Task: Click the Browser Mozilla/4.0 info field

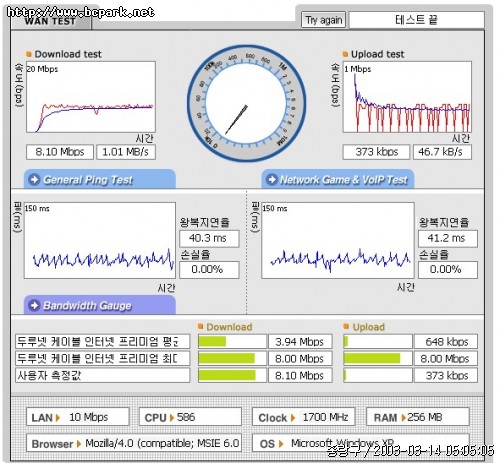Action: tap(134, 443)
